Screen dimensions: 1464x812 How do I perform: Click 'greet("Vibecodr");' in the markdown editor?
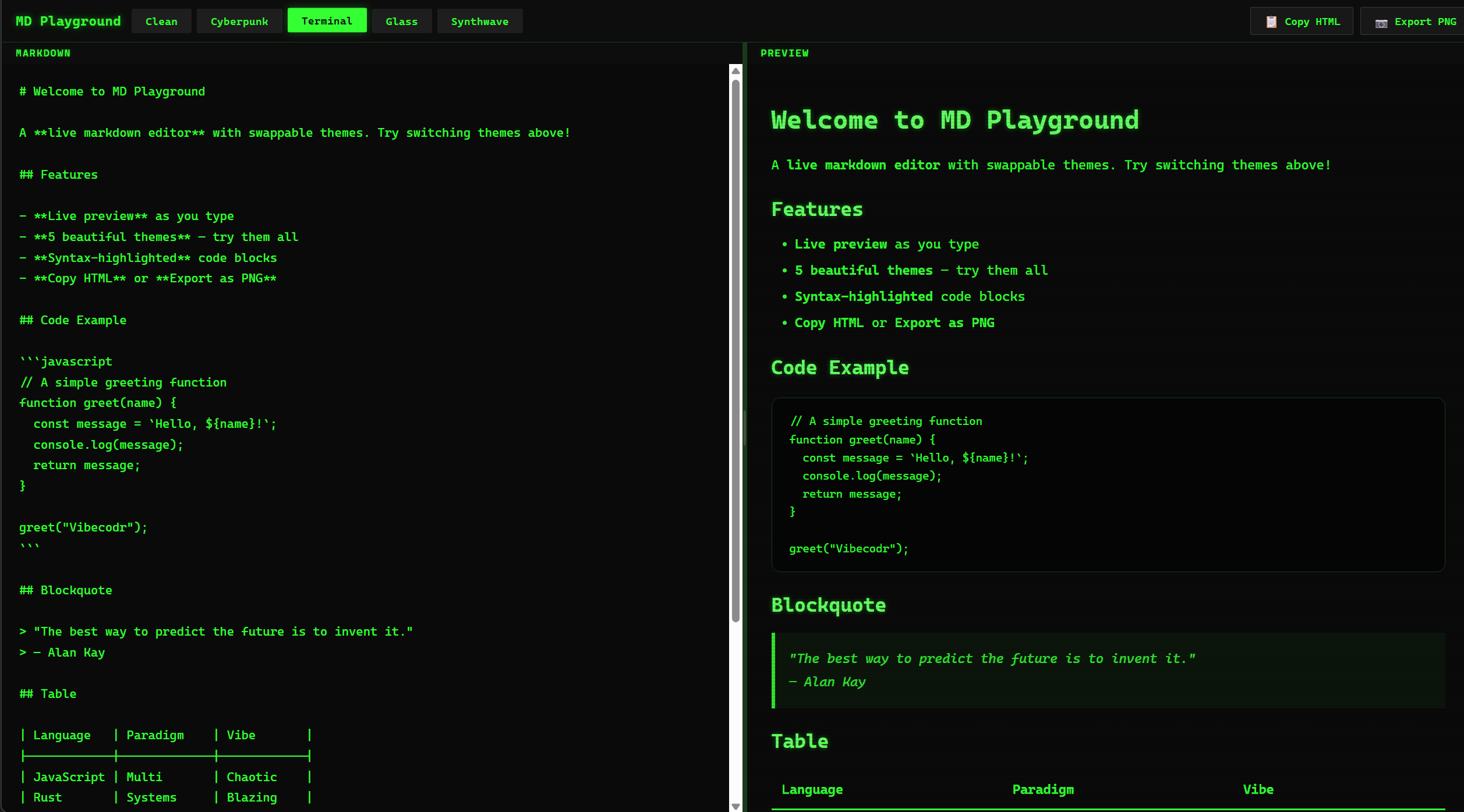click(x=83, y=527)
